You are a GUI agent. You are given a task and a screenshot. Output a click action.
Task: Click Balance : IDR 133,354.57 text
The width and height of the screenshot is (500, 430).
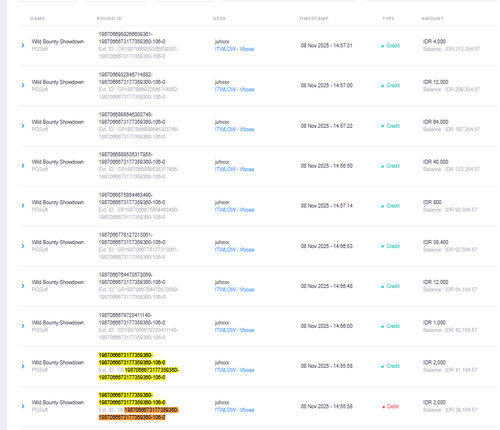(451, 169)
